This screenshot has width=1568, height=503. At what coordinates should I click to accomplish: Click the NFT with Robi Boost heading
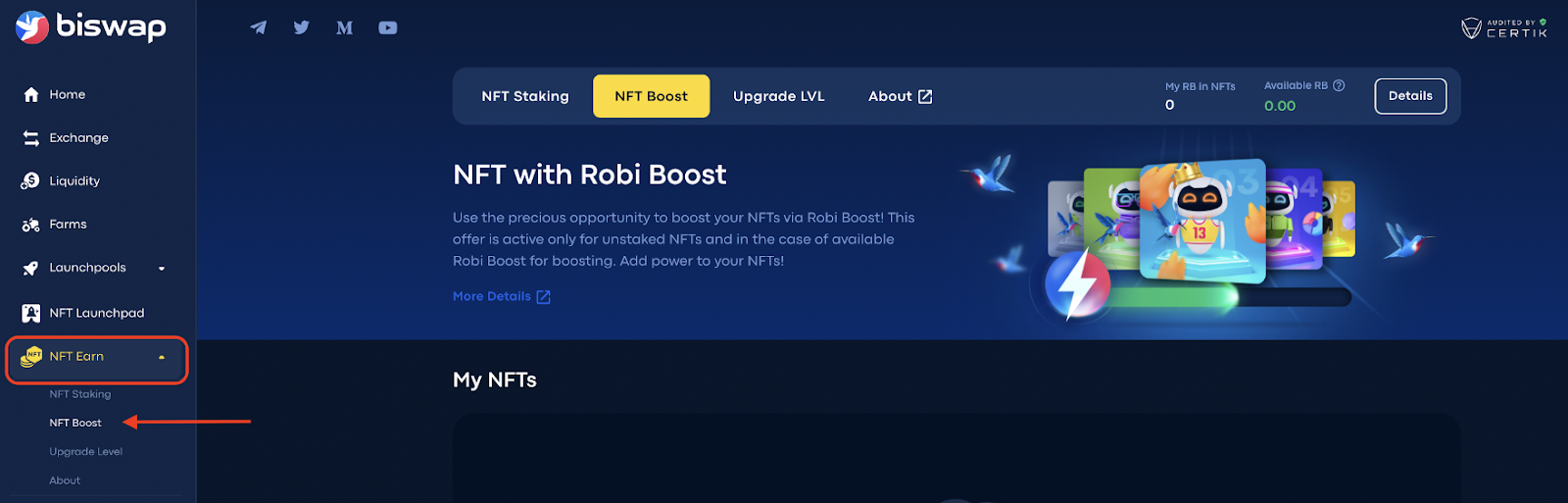coord(590,175)
